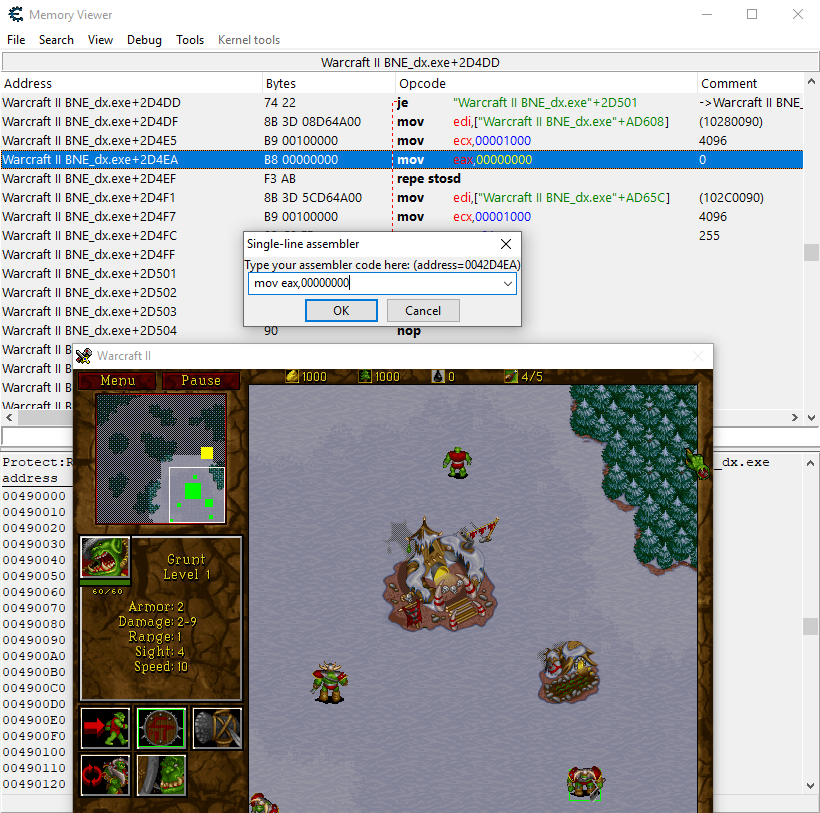
Task: Click the Pause button in Warcraft II
Action: click(x=201, y=380)
